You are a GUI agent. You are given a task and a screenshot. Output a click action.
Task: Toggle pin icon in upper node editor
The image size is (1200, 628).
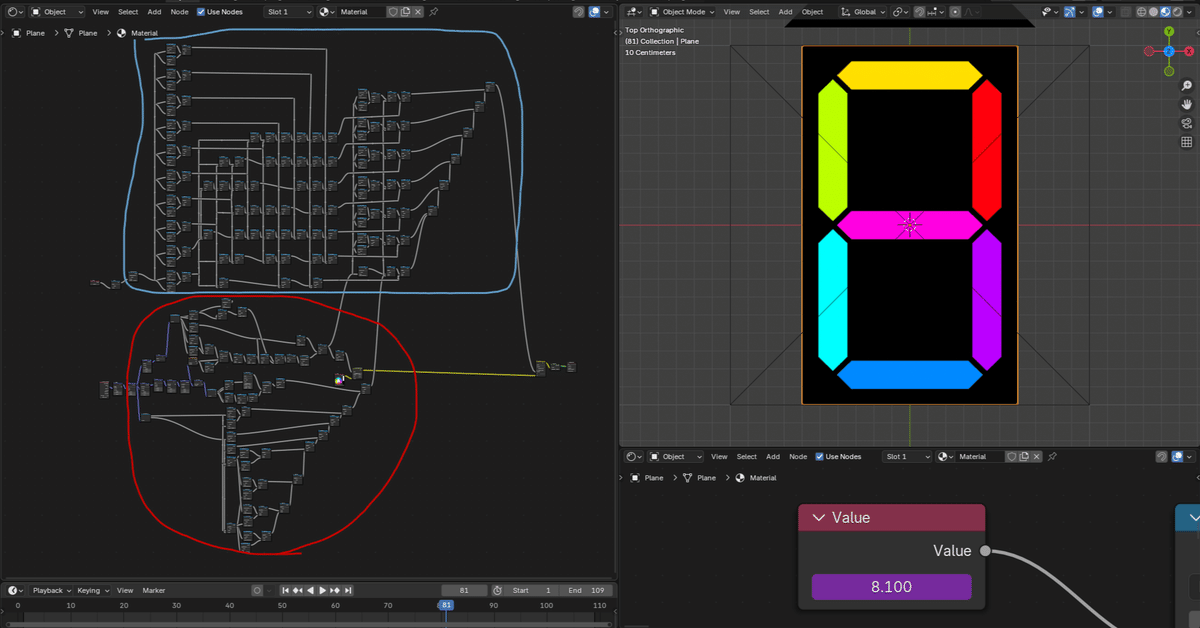(433, 12)
